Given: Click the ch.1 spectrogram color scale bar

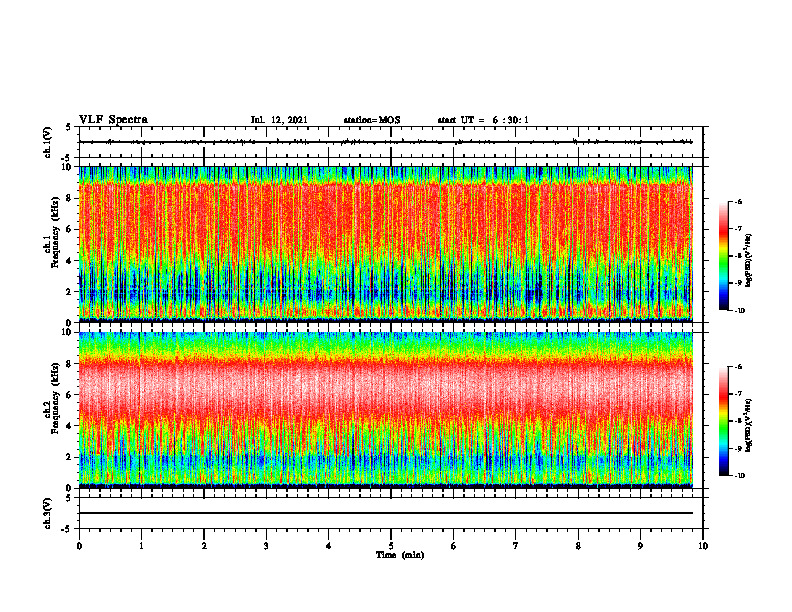Looking at the screenshot, I should 724,256.
